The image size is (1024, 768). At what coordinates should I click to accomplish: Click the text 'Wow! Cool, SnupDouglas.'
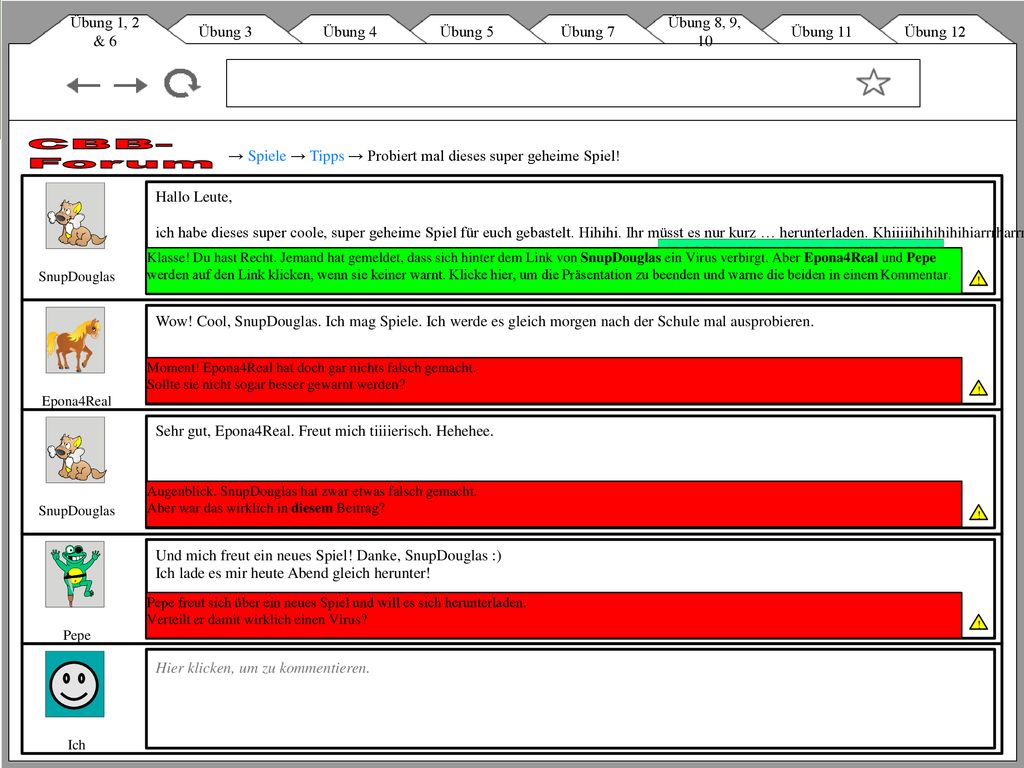[x=239, y=321]
